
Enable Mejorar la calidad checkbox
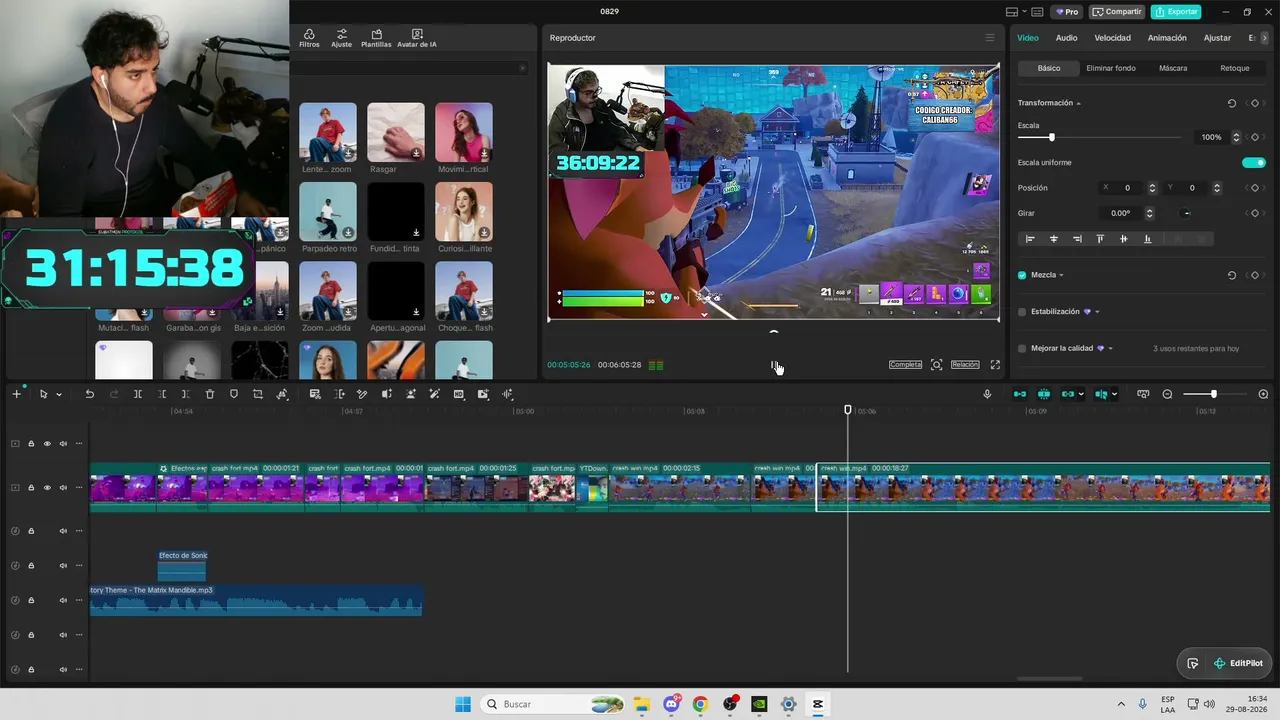[1022, 348]
